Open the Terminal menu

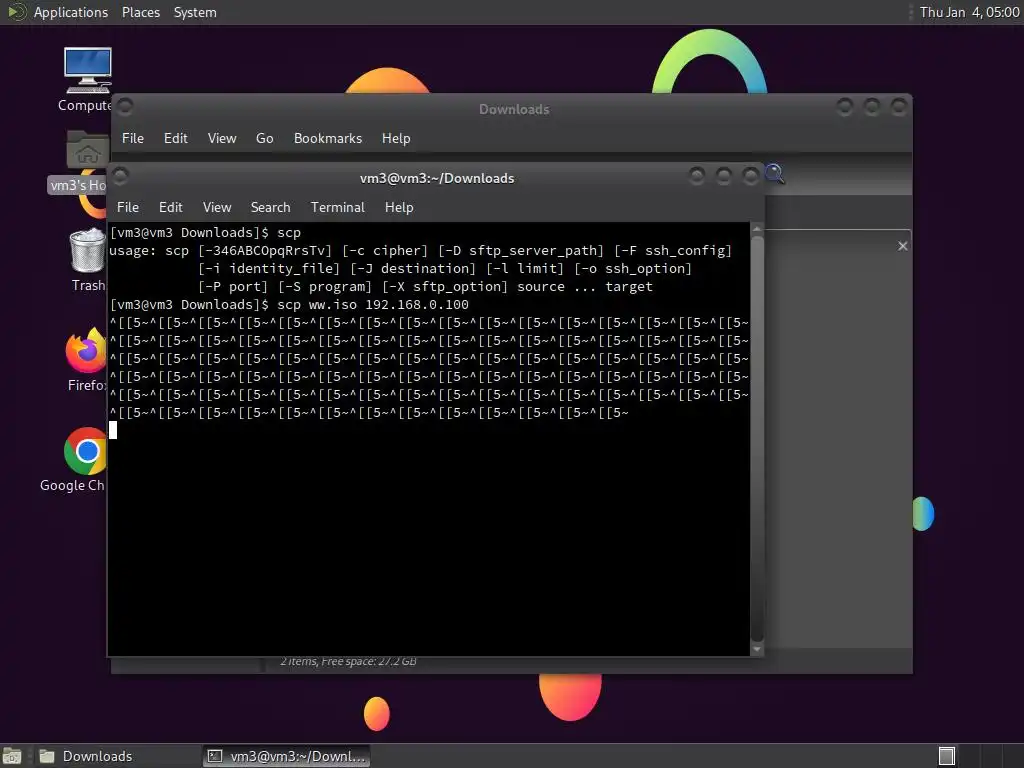[x=338, y=207]
